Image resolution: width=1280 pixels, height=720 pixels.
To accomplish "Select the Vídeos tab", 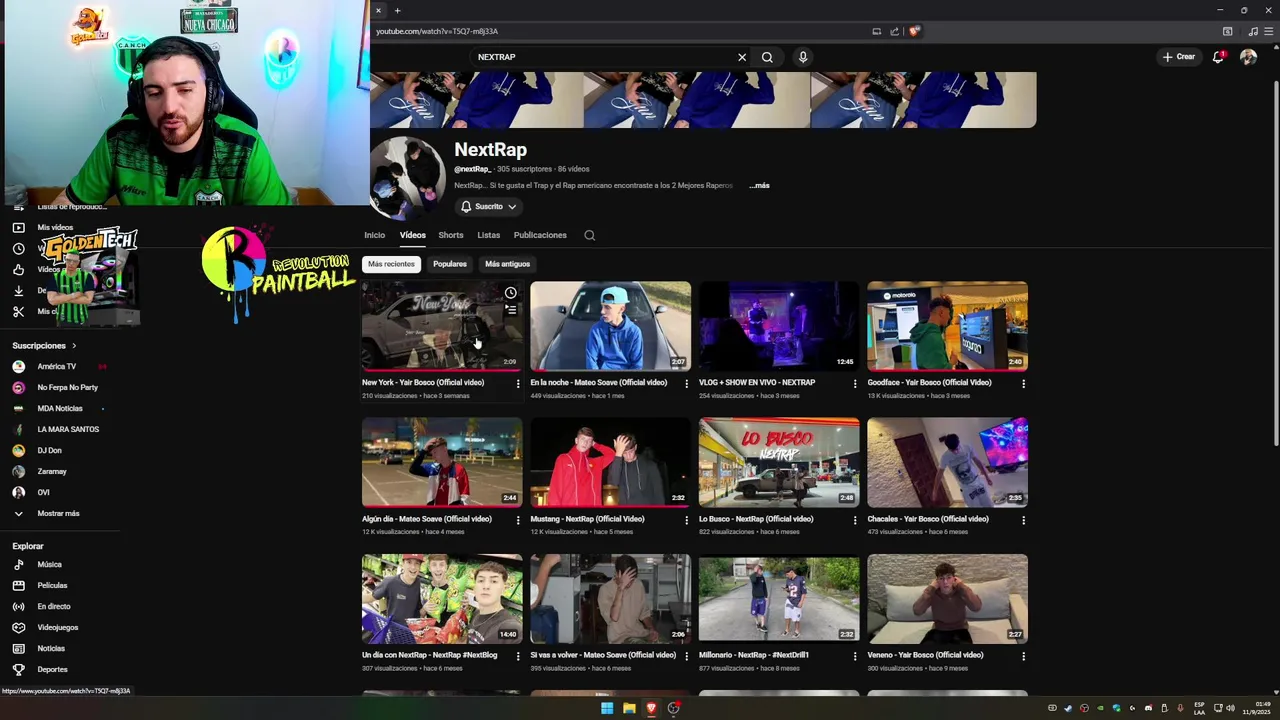I will 412,235.
